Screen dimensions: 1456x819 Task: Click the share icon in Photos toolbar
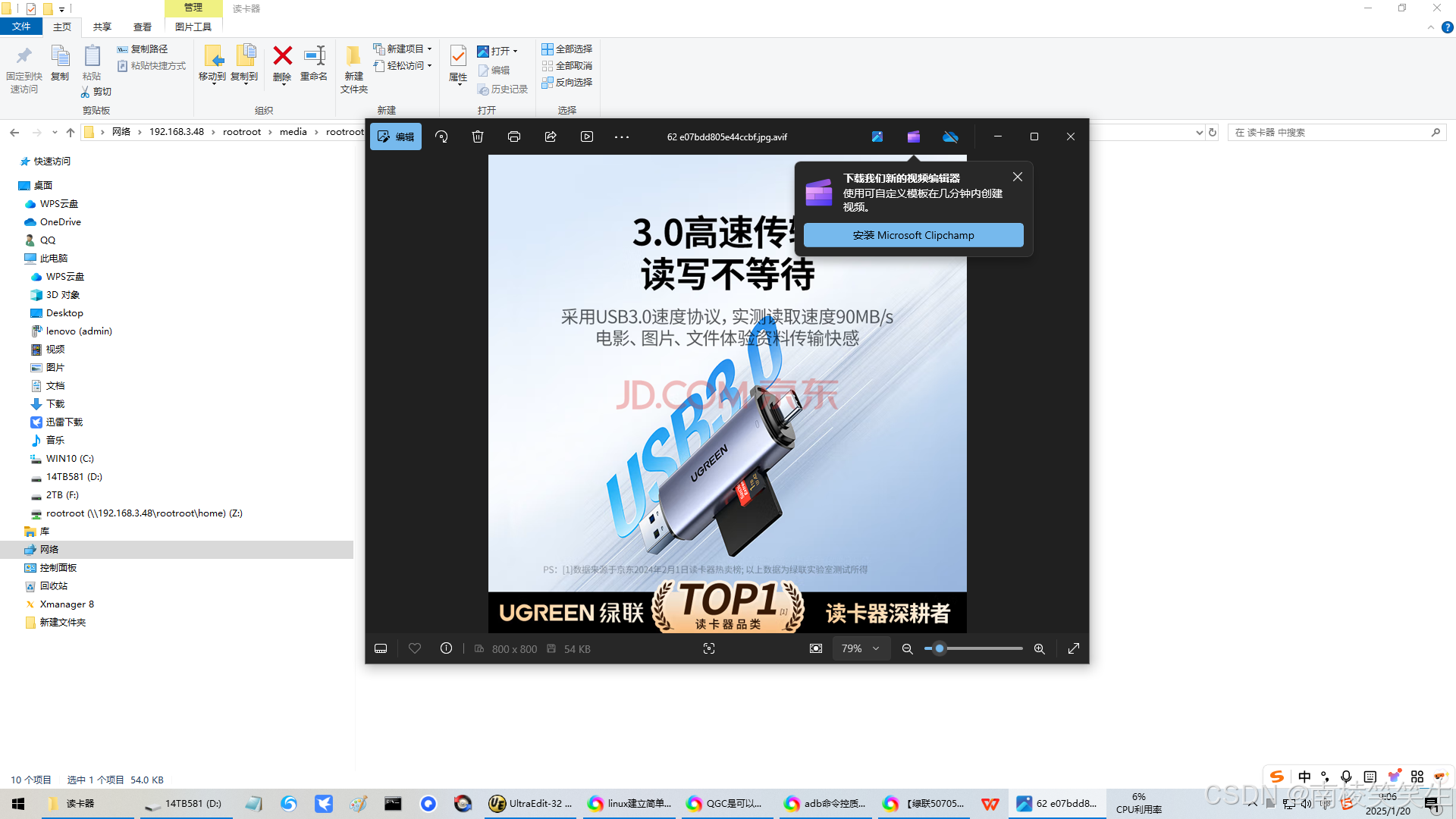[551, 136]
